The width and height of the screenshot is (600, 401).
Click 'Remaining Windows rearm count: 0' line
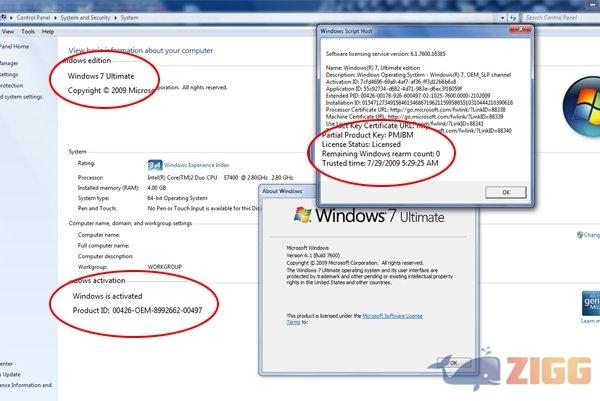coord(381,154)
